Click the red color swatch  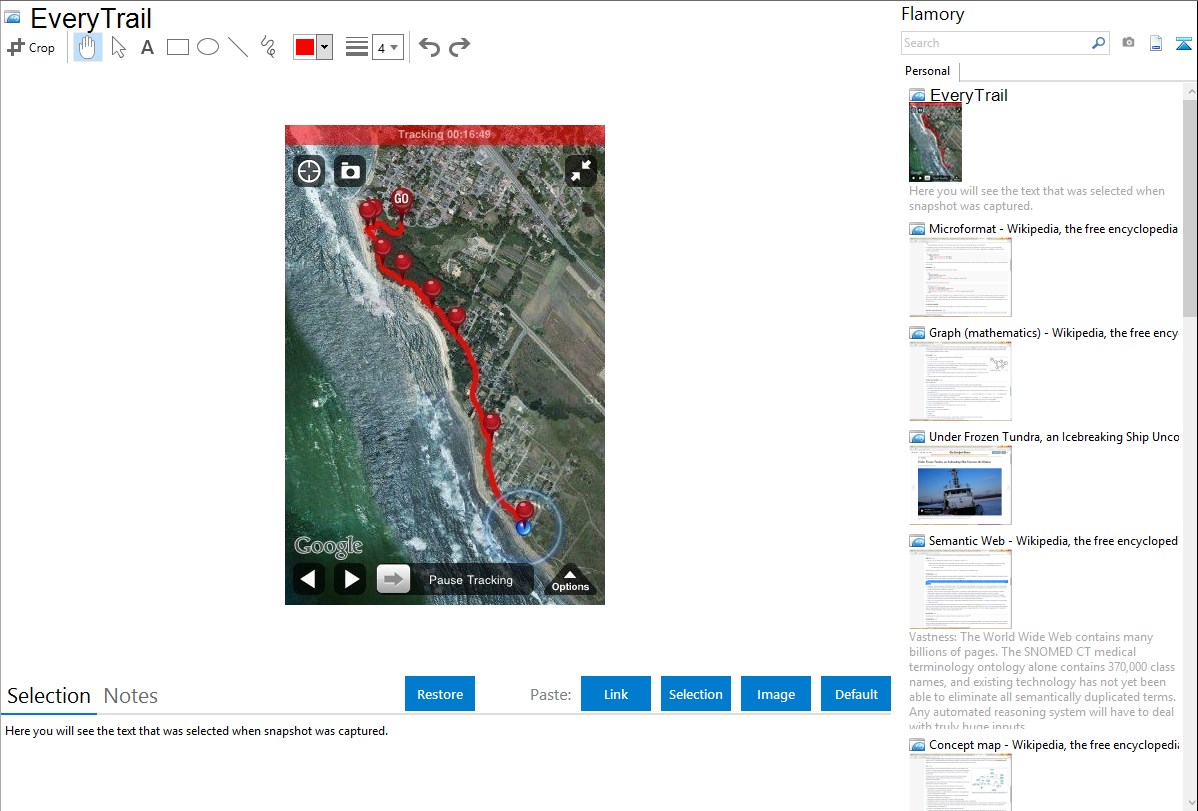pyautogui.click(x=305, y=47)
